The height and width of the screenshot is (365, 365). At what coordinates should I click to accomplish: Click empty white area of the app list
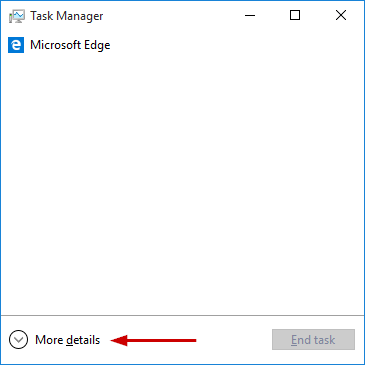click(x=182, y=183)
